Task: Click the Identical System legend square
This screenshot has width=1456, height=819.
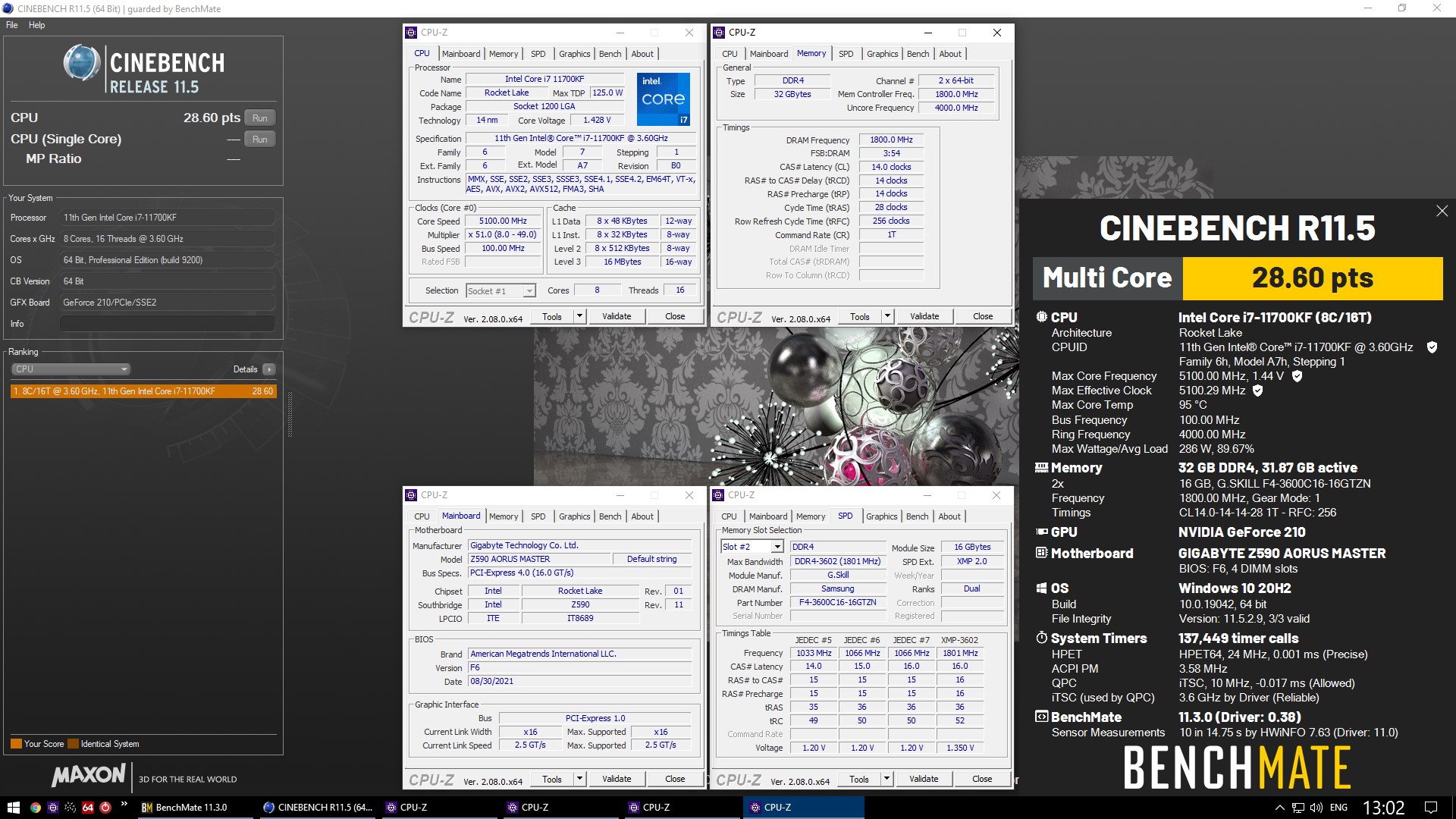Action: point(73,744)
